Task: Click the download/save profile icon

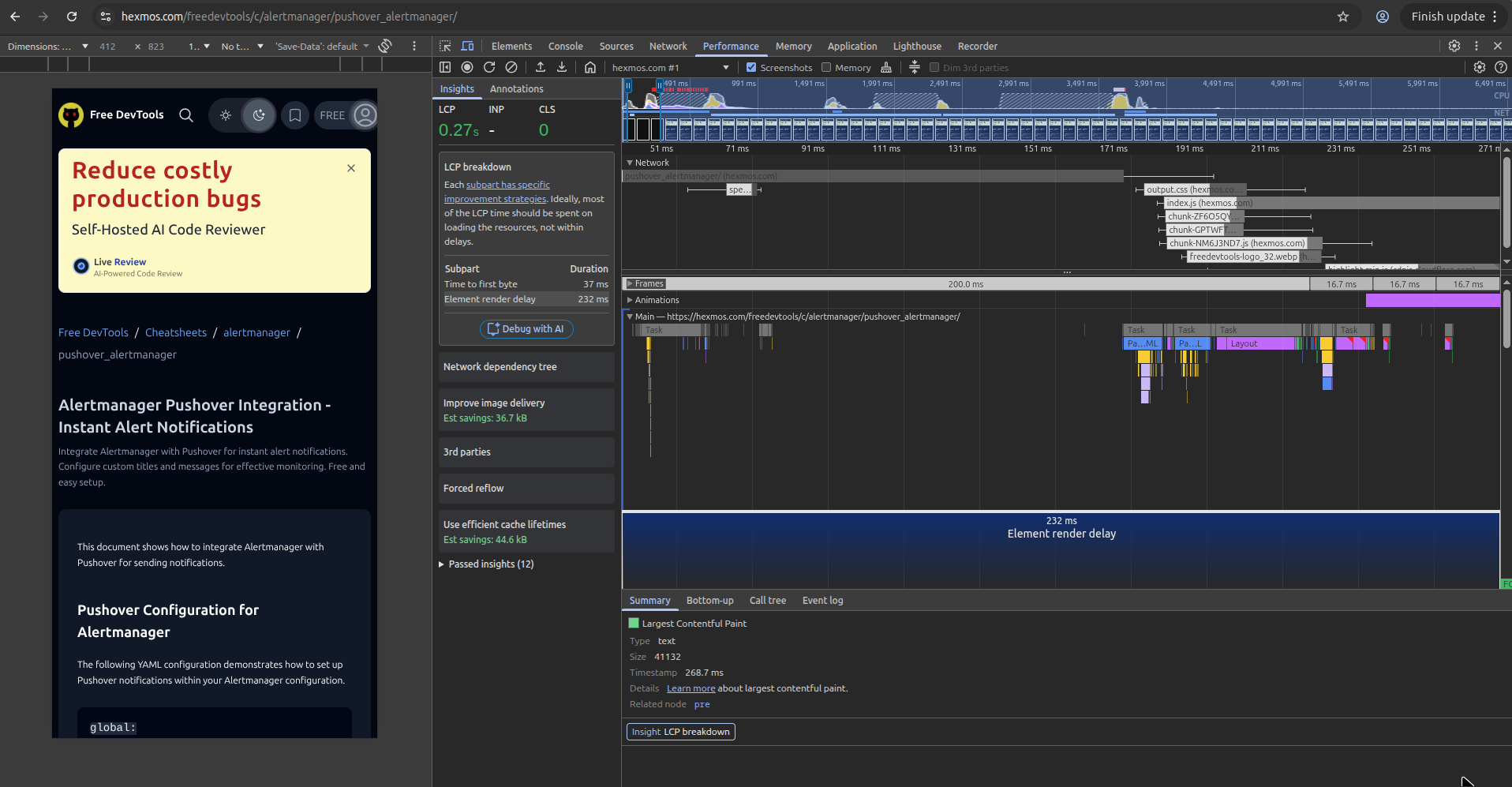Action: (x=562, y=68)
